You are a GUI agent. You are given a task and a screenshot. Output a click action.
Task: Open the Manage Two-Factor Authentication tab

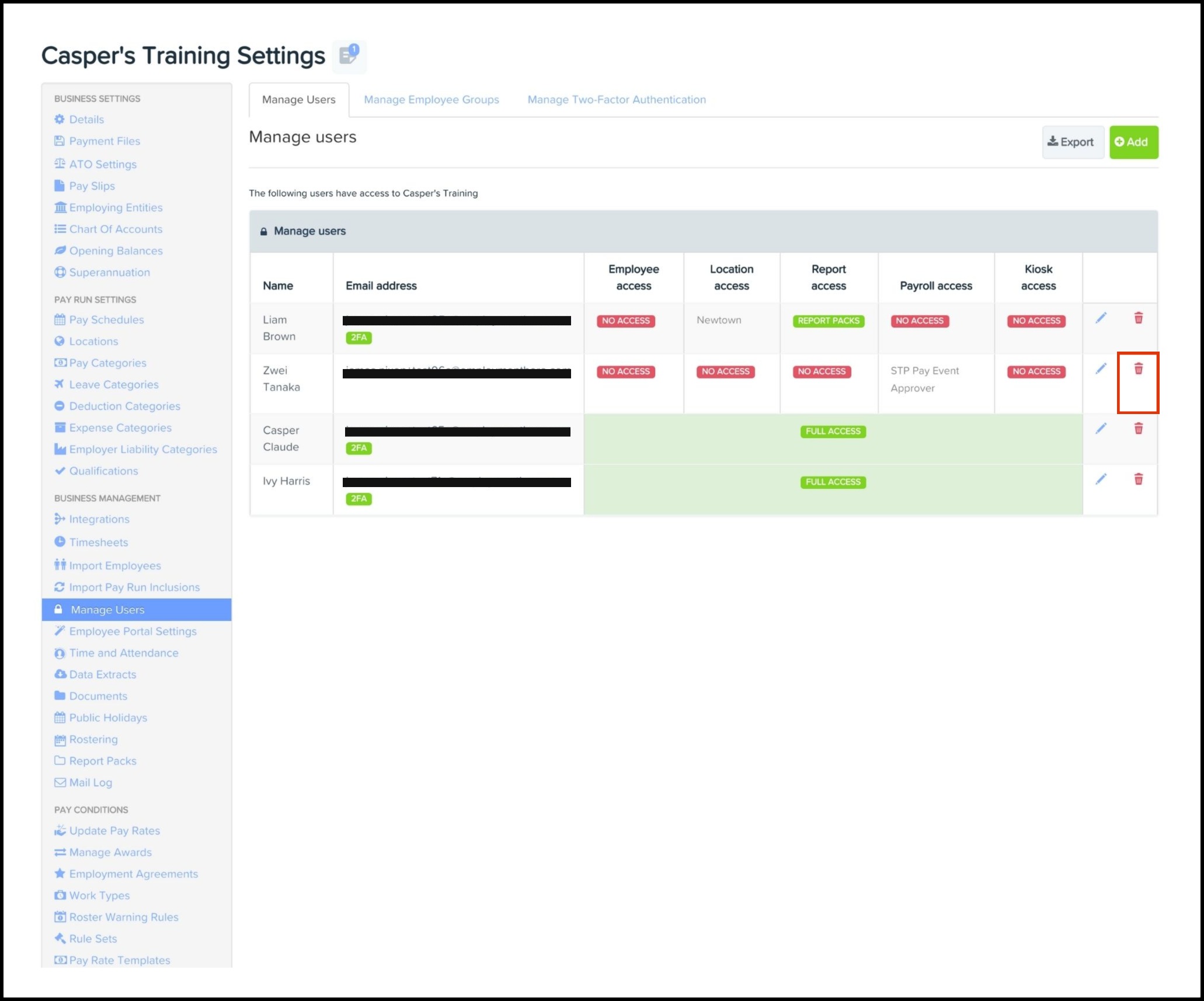[x=616, y=100]
